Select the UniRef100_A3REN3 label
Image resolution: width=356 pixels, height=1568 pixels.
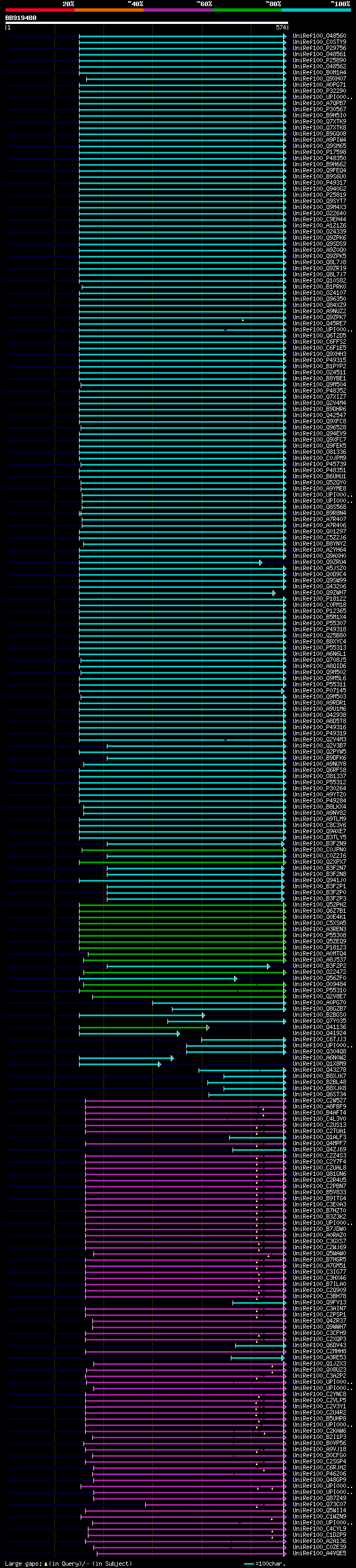[319, 929]
